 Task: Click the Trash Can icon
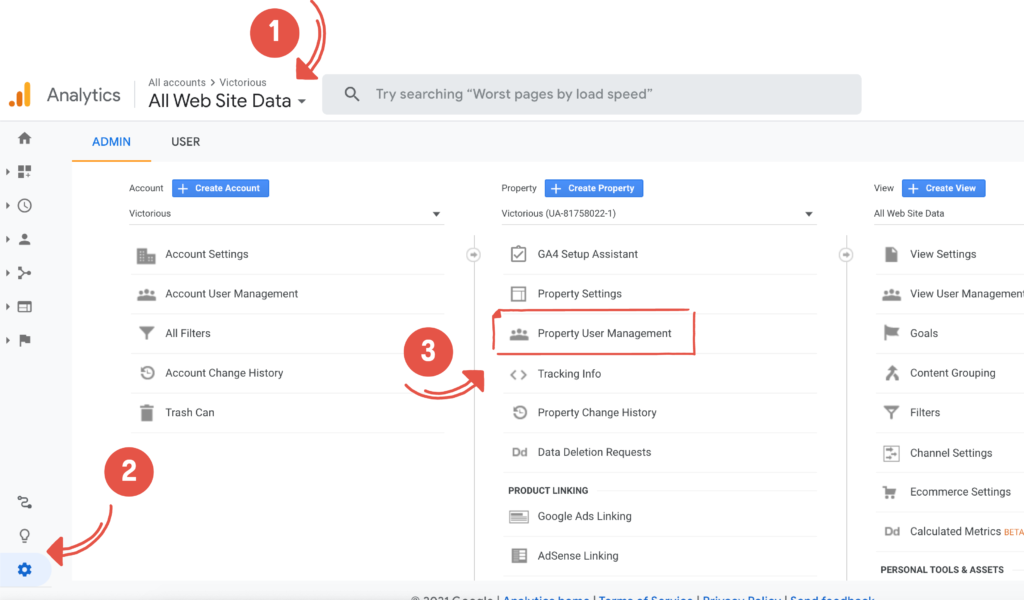click(x=147, y=412)
